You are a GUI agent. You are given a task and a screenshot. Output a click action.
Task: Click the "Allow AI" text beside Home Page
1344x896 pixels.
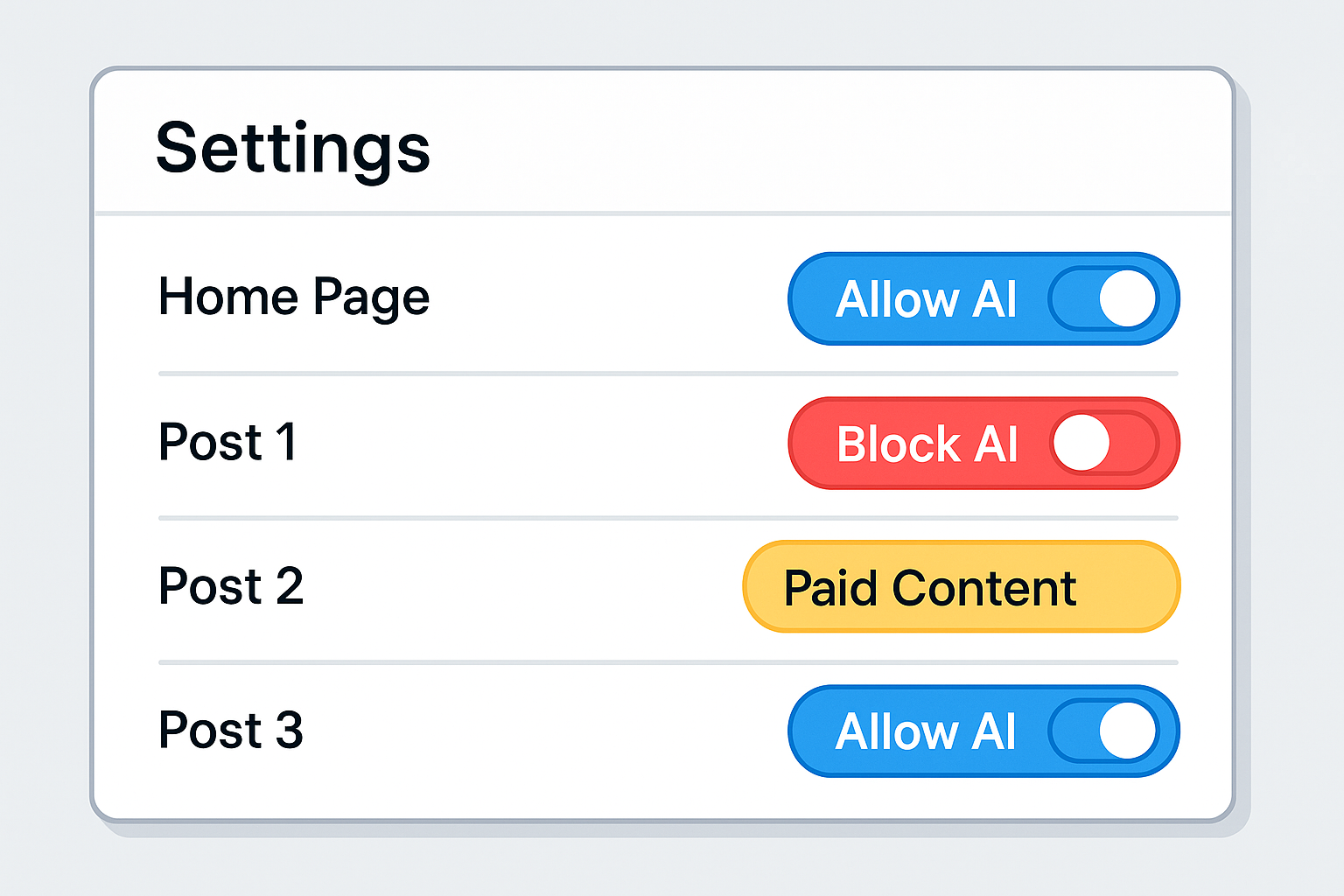pyautogui.click(x=926, y=300)
